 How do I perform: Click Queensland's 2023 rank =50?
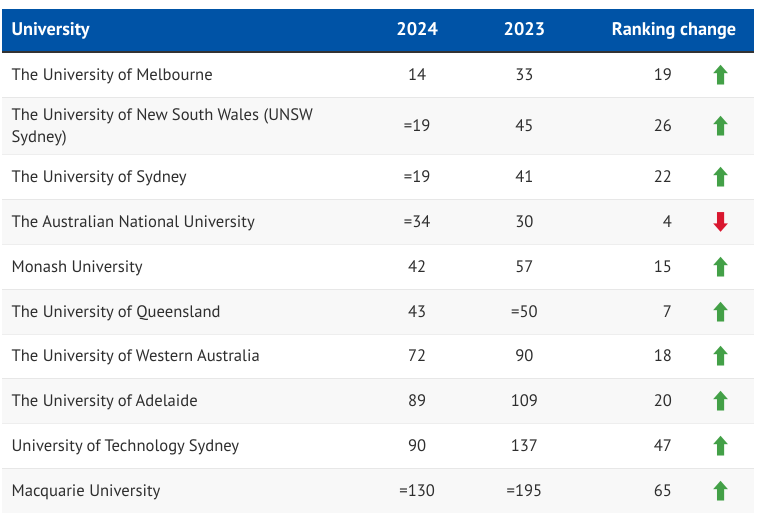[524, 311]
